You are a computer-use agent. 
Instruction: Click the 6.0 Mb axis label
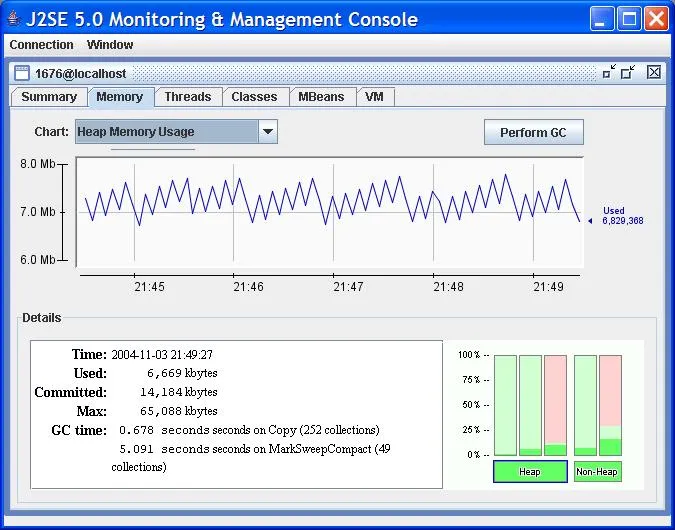pos(38,260)
